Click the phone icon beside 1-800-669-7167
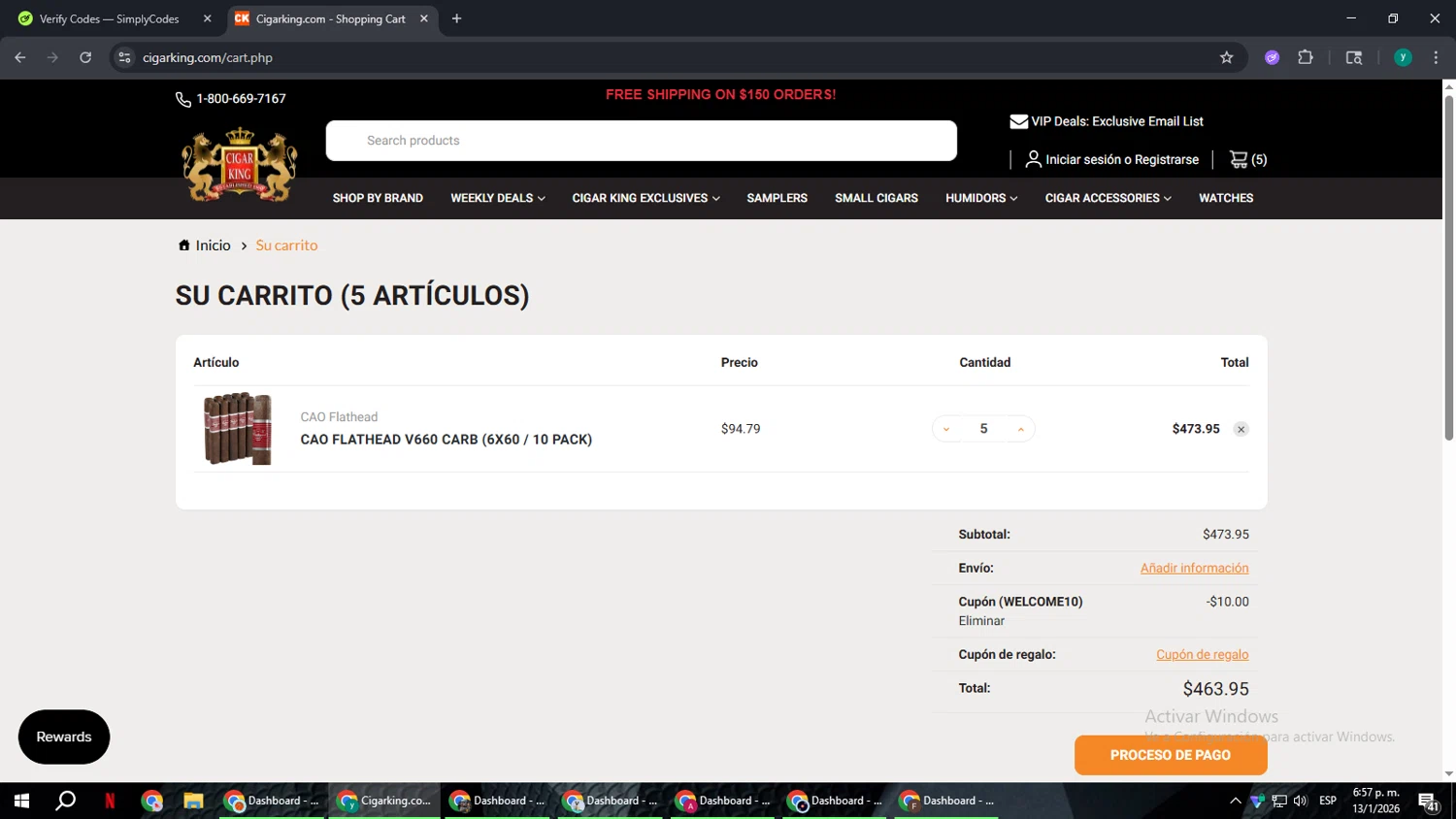 coord(183,99)
